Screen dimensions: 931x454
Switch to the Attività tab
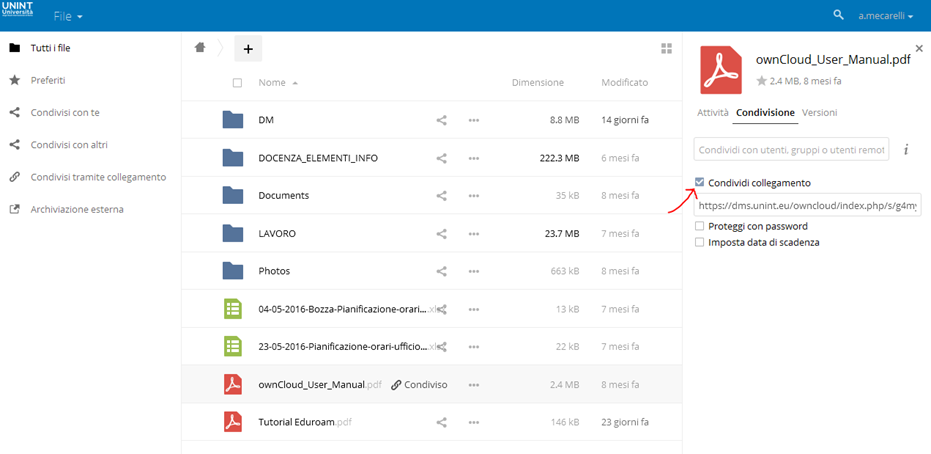click(x=712, y=112)
